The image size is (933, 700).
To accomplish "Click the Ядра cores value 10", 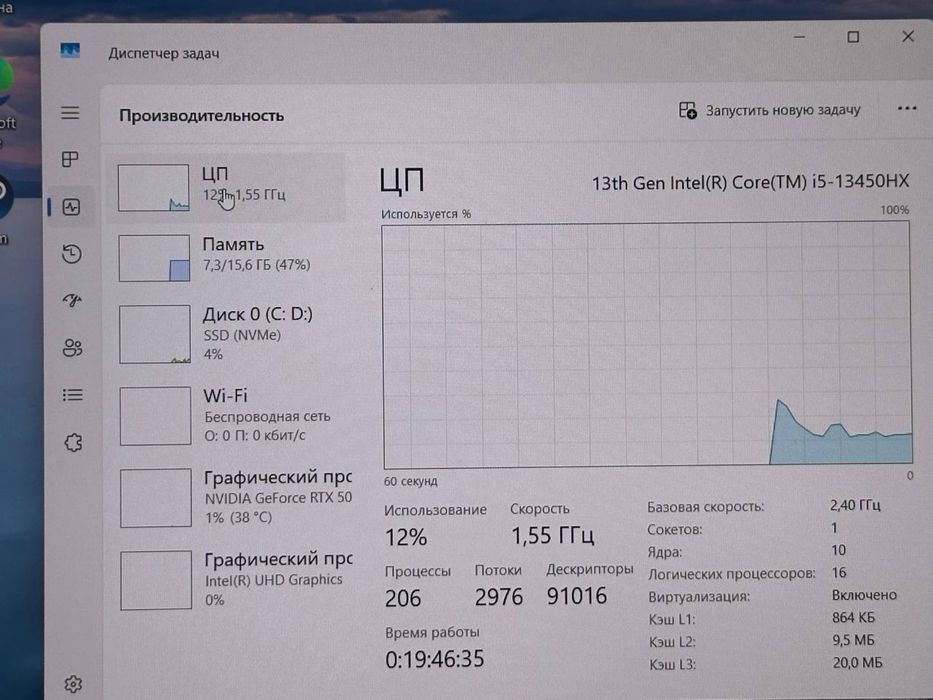I will (838, 550).
